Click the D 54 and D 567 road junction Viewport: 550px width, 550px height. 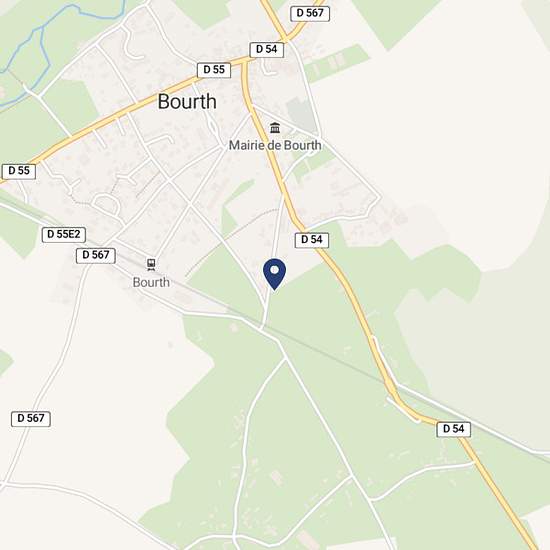pyautogui.click(x=285, y=39)
